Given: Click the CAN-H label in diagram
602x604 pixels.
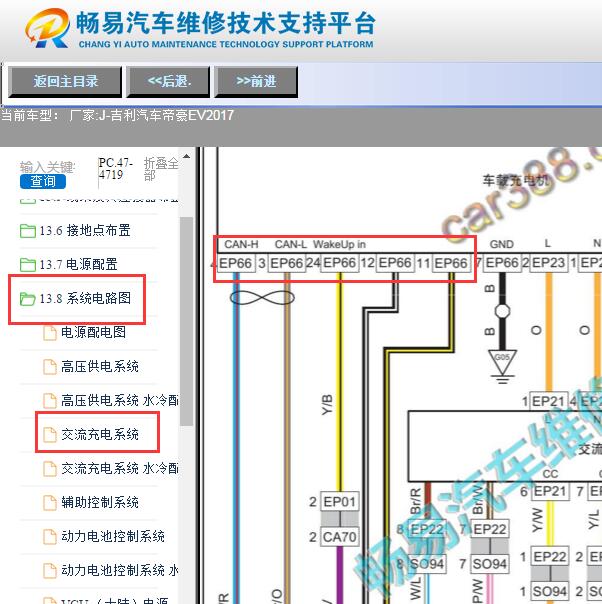Looking at the screenshot, I should coord(241,244).
